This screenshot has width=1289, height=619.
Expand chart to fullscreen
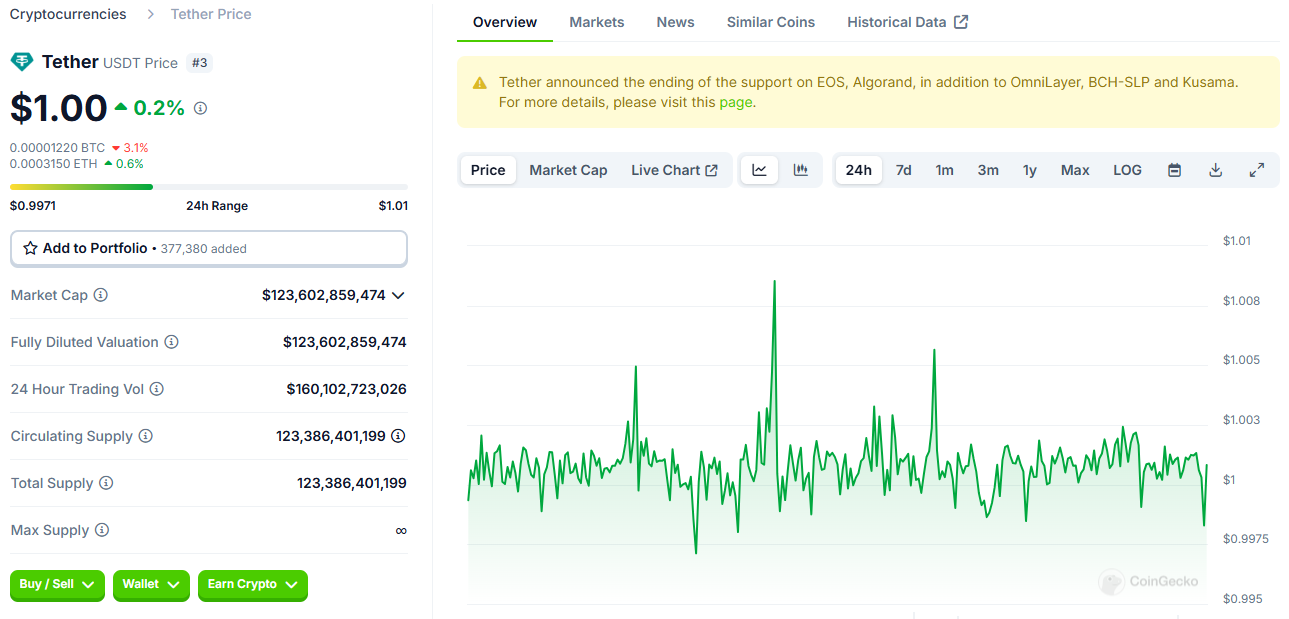click(x=1257, y=170)
